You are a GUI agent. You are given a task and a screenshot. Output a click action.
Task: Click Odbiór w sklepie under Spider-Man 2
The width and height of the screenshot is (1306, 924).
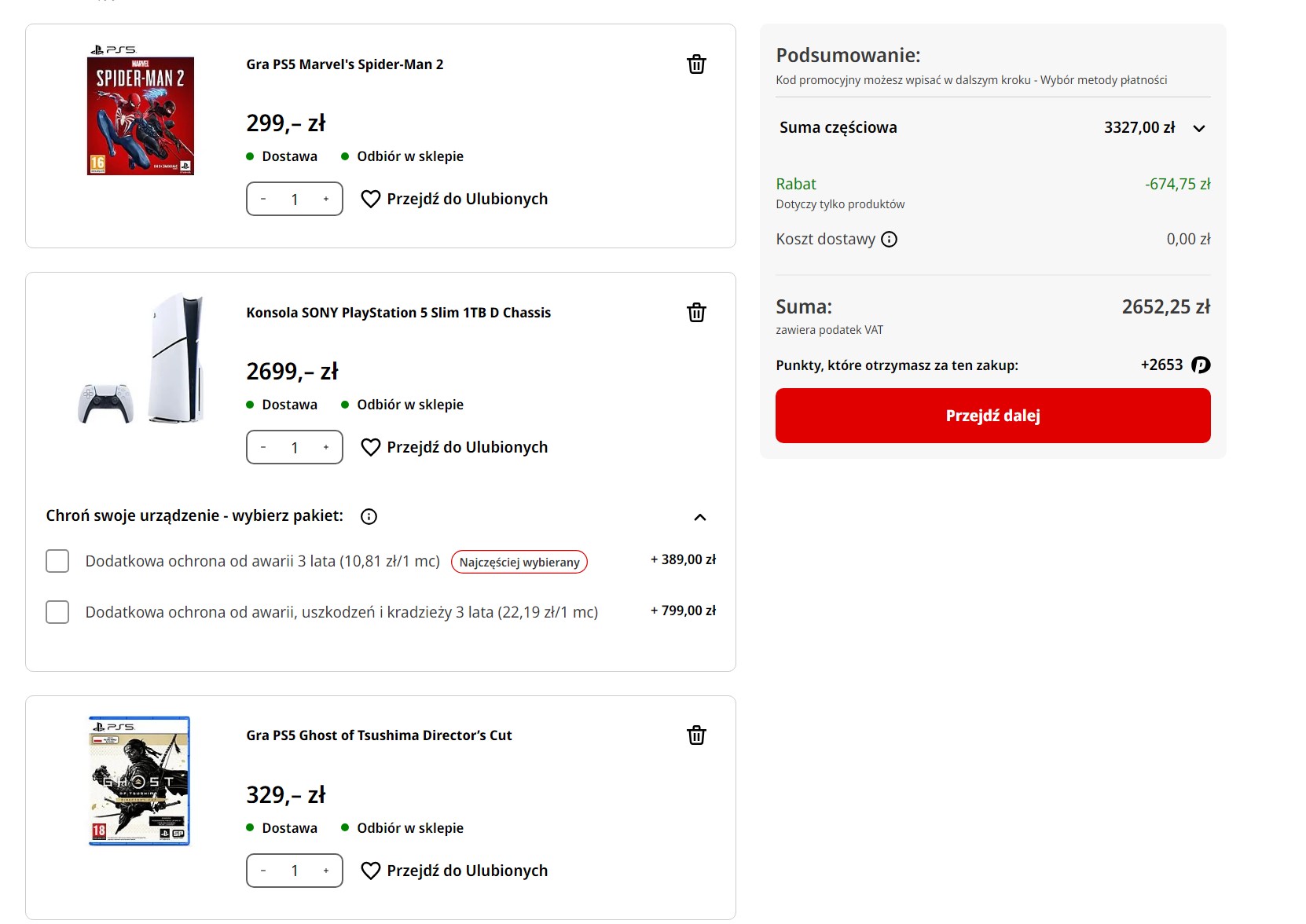[410, 156]
